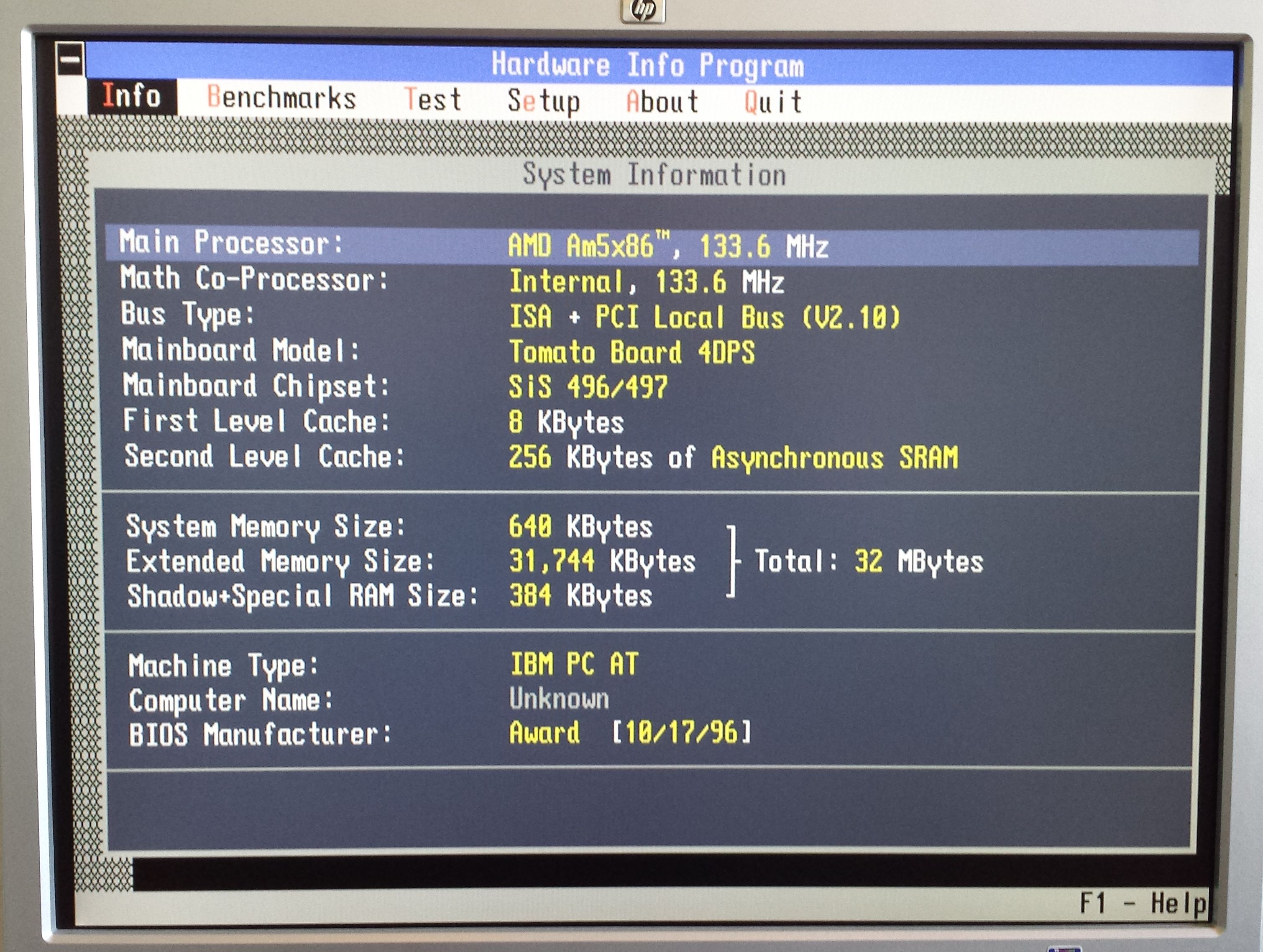Click the 384 KBytes value
The width and height of the screenshot is (1263, 952).
click(x=580, y=596)
